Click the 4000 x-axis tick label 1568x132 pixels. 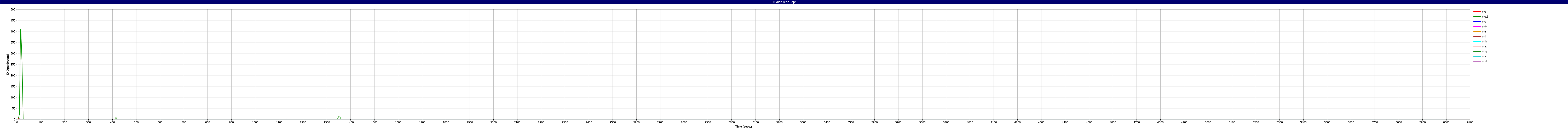(970, 122)
